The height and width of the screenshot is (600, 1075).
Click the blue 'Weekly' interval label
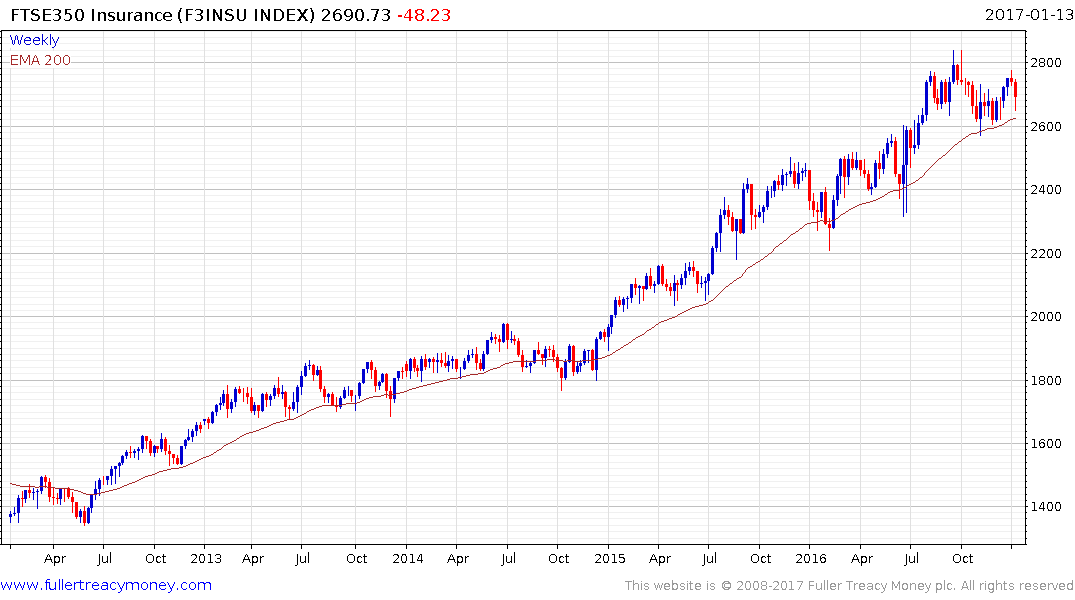(x=34, y=40)
